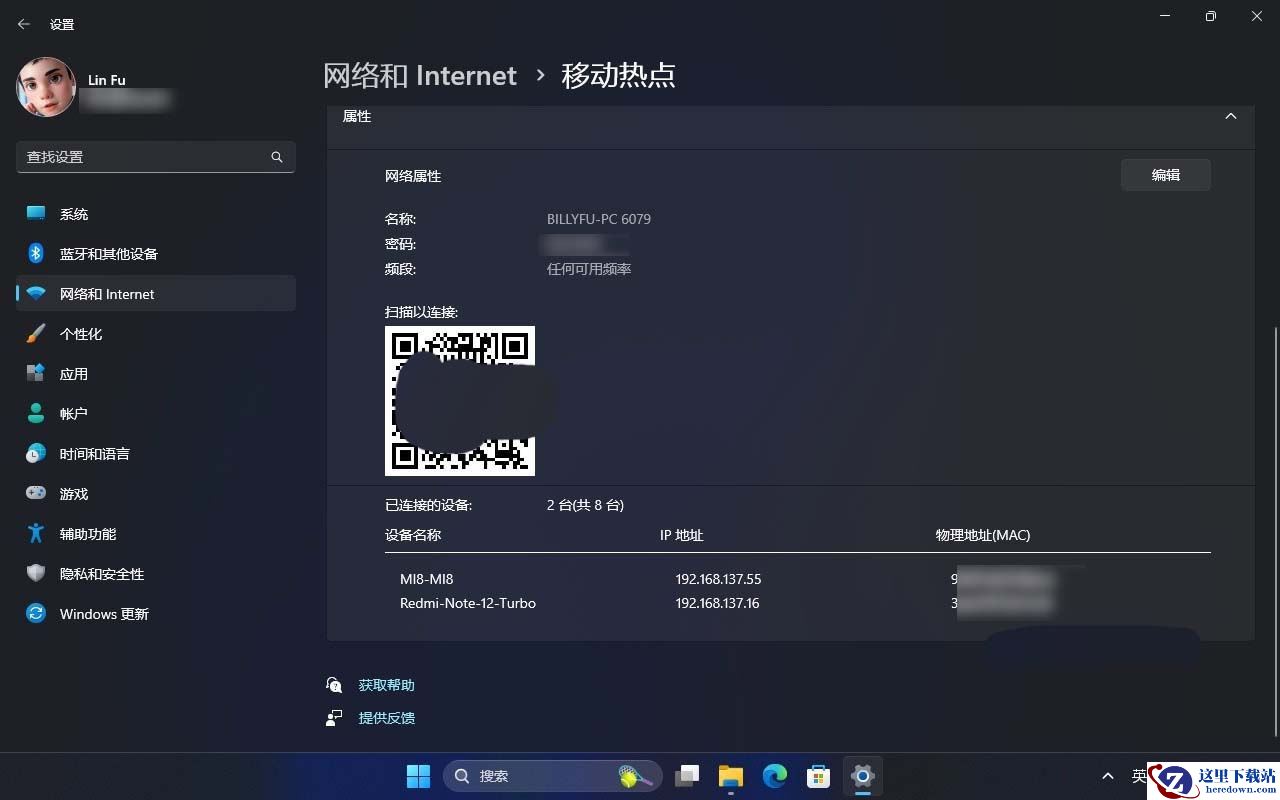Click the 移动热点 page title
Viewport: 1280px width, 800px height.
tap(618, 75)
